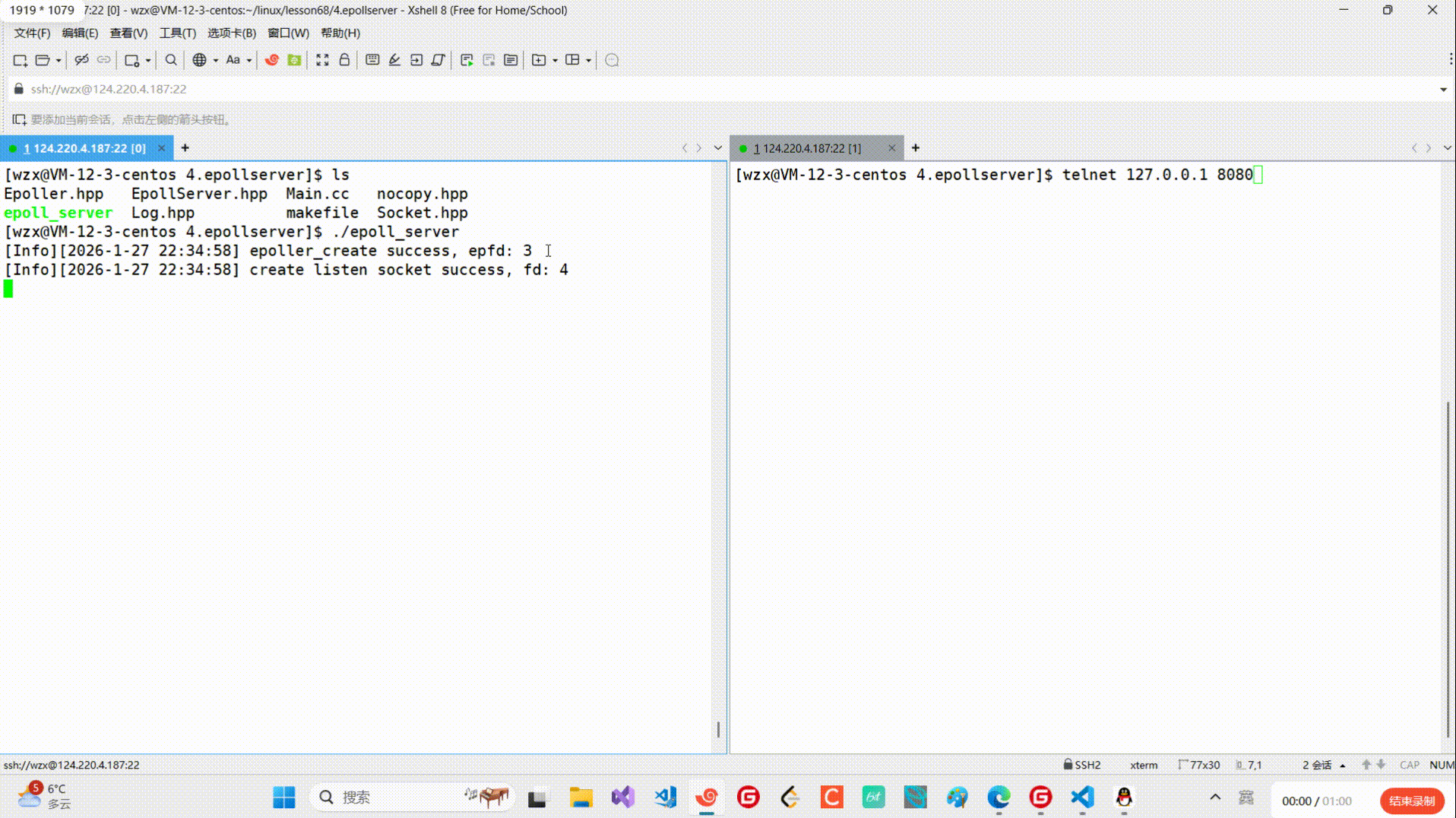Click the padlock Lock Screen toolbar icon
Image resolution: width=1456 pixels, height=818 pixels.
click(x=344, y=60)
